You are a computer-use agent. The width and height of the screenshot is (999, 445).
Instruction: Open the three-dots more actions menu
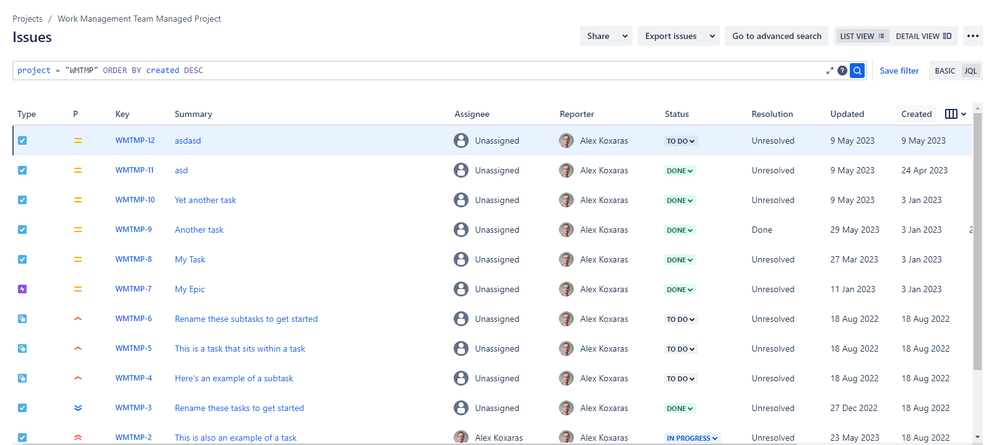click(973, 36)
